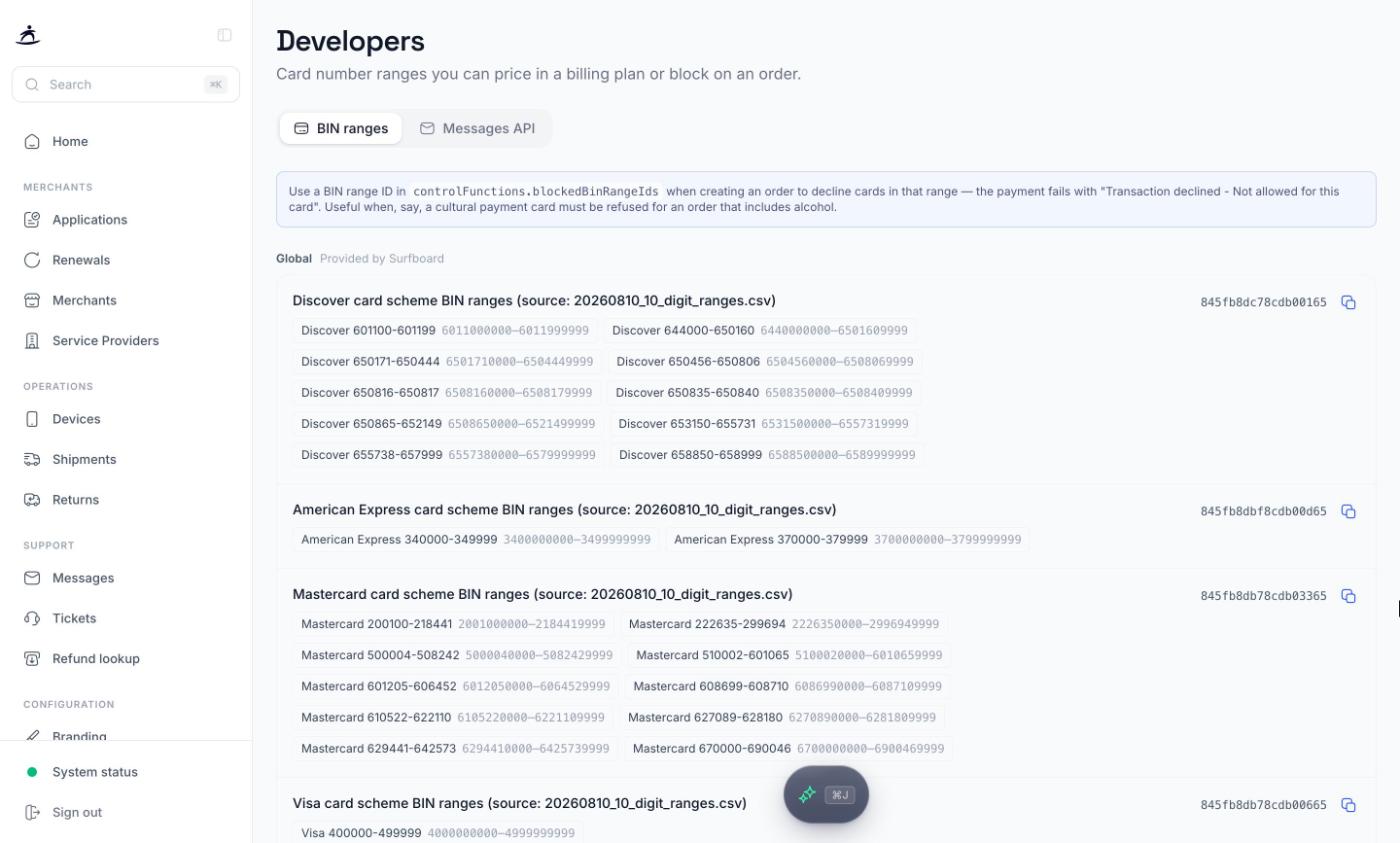
Task: Click the Surfboard logo icon
Action: coord(28,35)
